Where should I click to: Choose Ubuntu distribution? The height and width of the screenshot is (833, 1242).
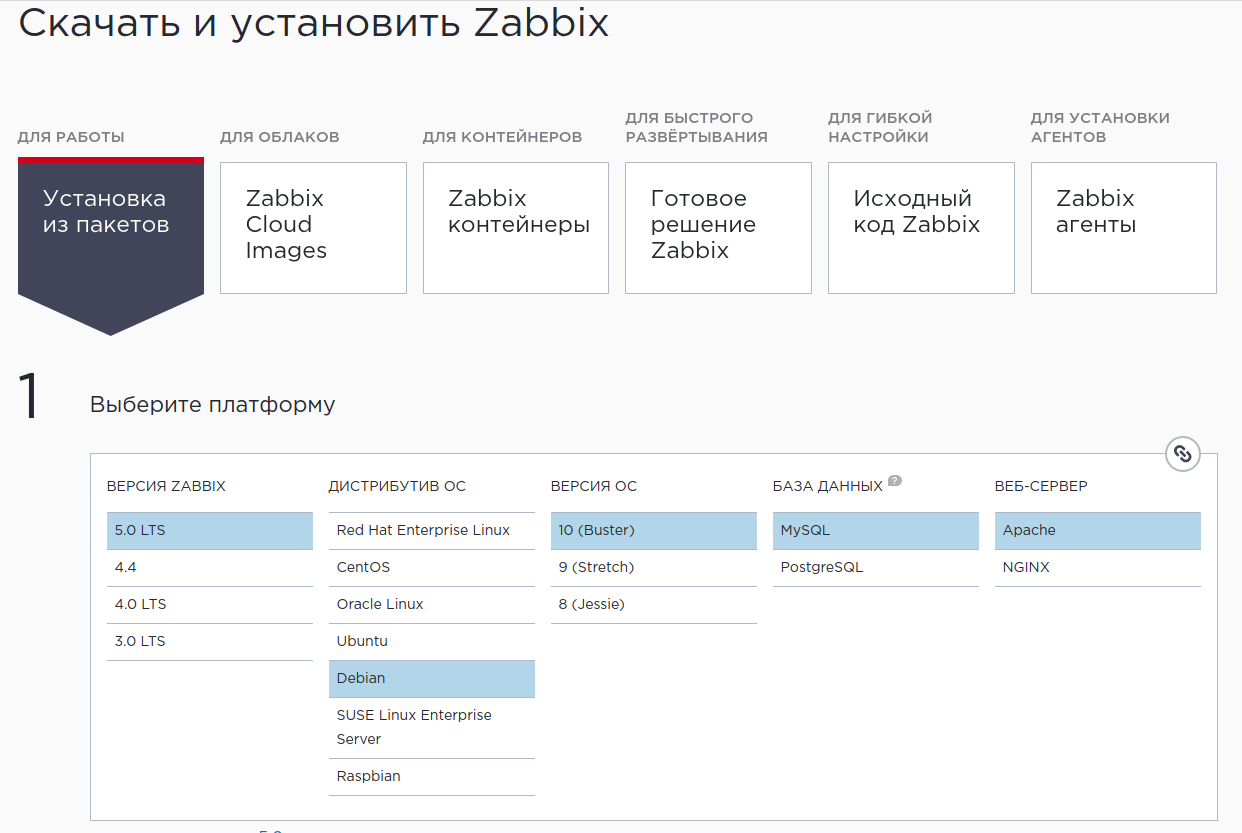432,642
